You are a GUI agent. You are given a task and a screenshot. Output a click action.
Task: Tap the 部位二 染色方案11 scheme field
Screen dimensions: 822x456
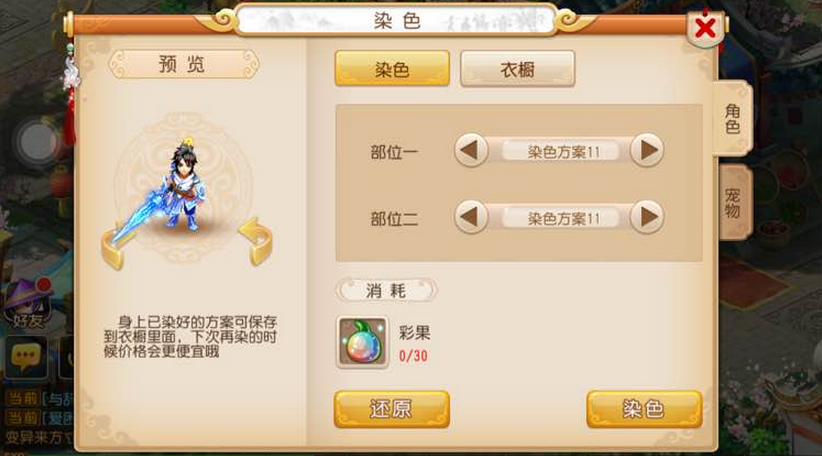pos(563,218)
